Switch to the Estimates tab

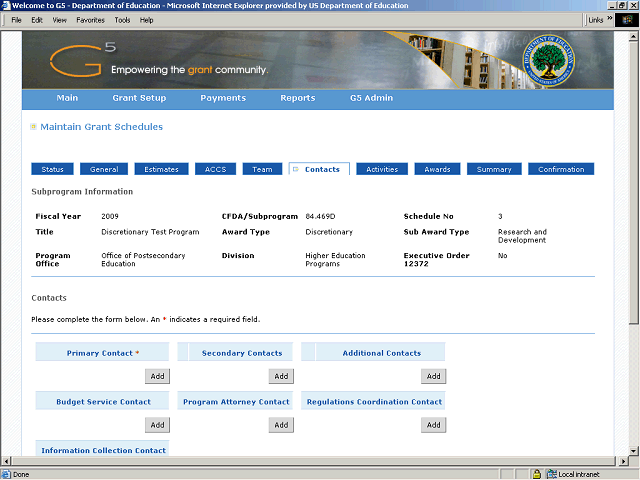click(161, 169)
